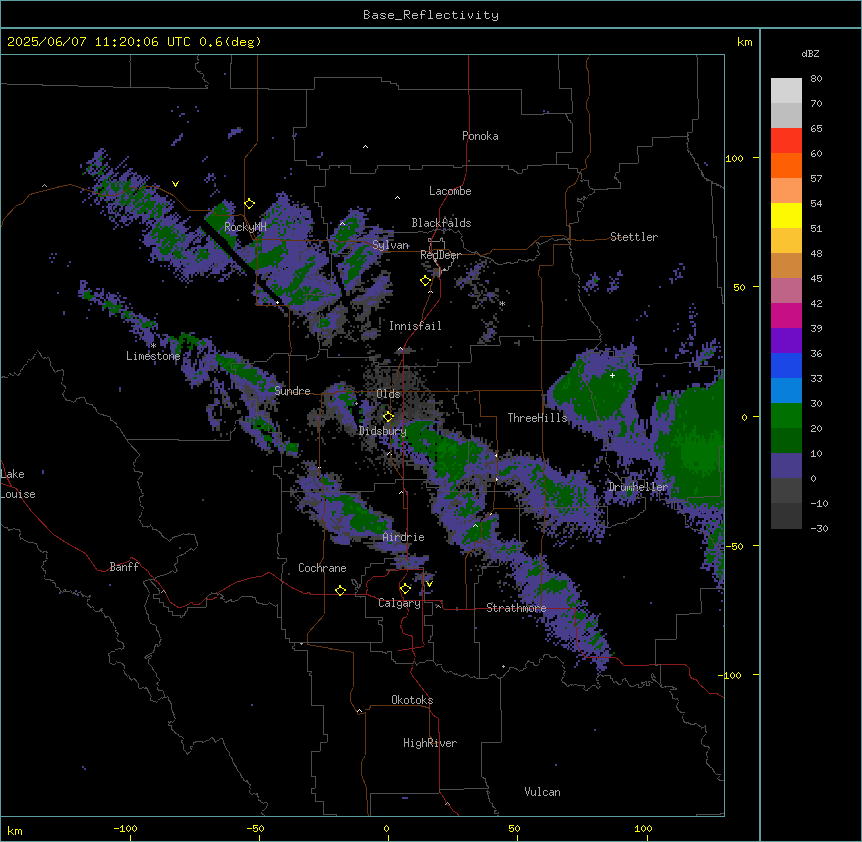Click the HighRiver town label
862x842 pixels.
pyautogui.click(x=430, y=743)
